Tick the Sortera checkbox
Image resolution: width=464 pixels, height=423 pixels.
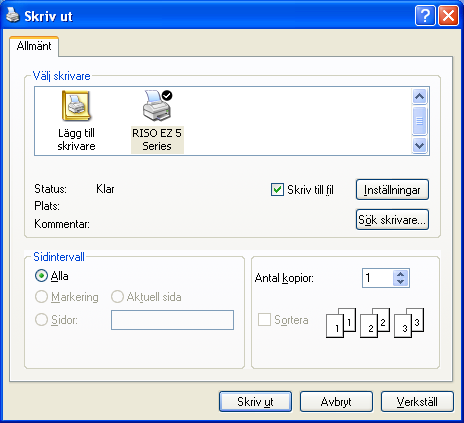click(264, 320)
